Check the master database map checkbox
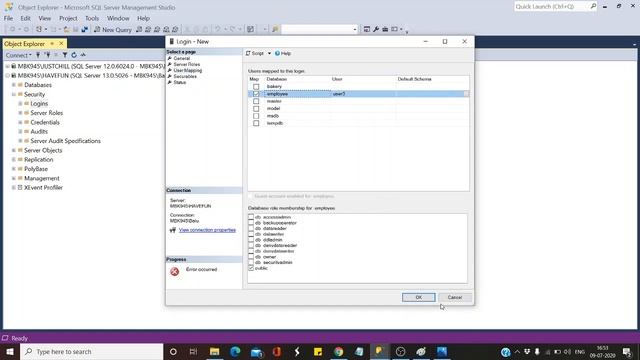Image resolution: width=640 pixels, height=360 pixels. coord(256,101)
